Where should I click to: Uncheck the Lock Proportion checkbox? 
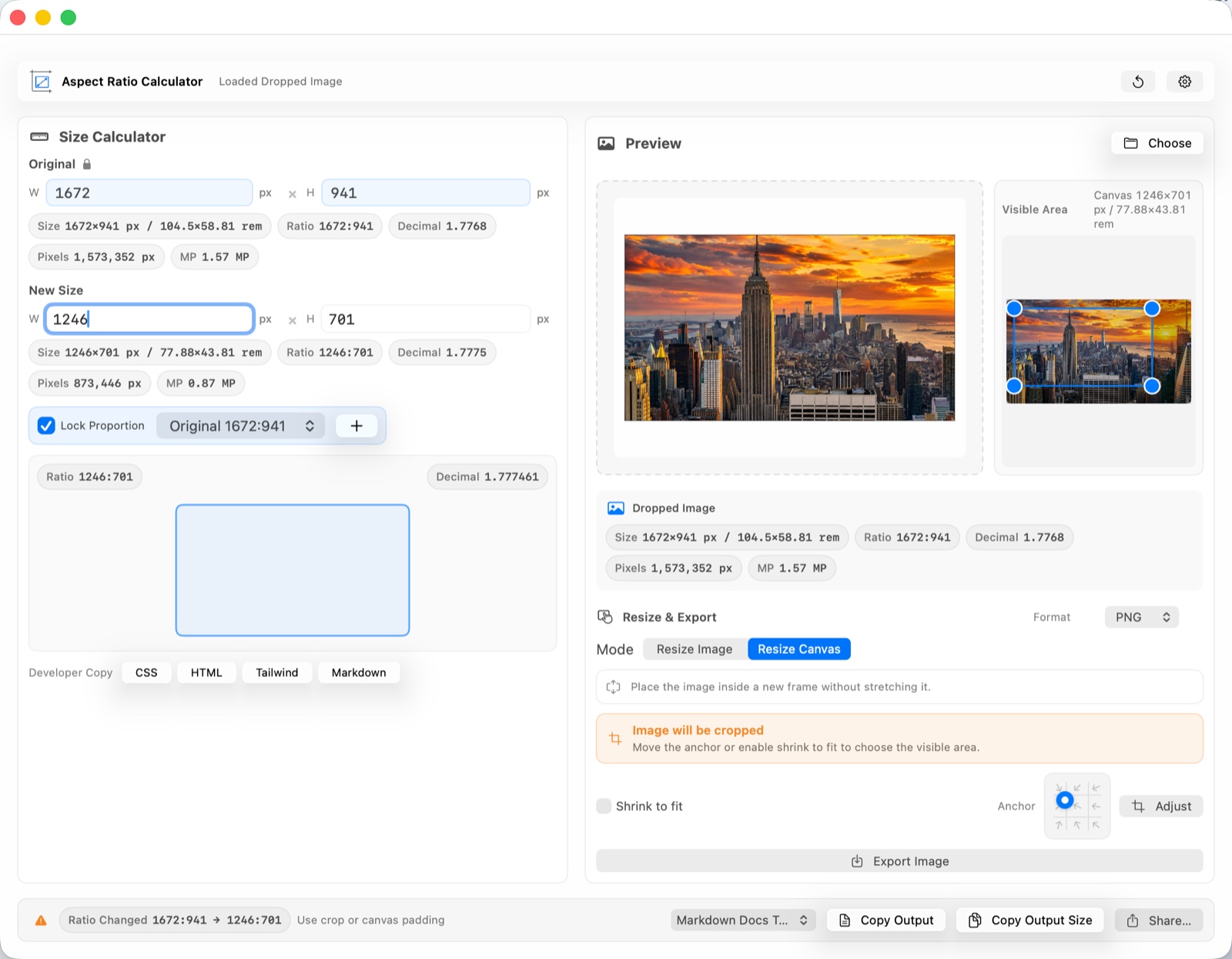point(46,426)
